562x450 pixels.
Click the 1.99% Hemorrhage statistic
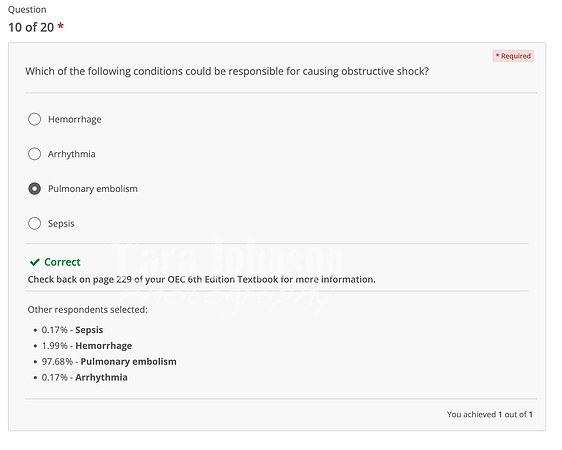87,346
